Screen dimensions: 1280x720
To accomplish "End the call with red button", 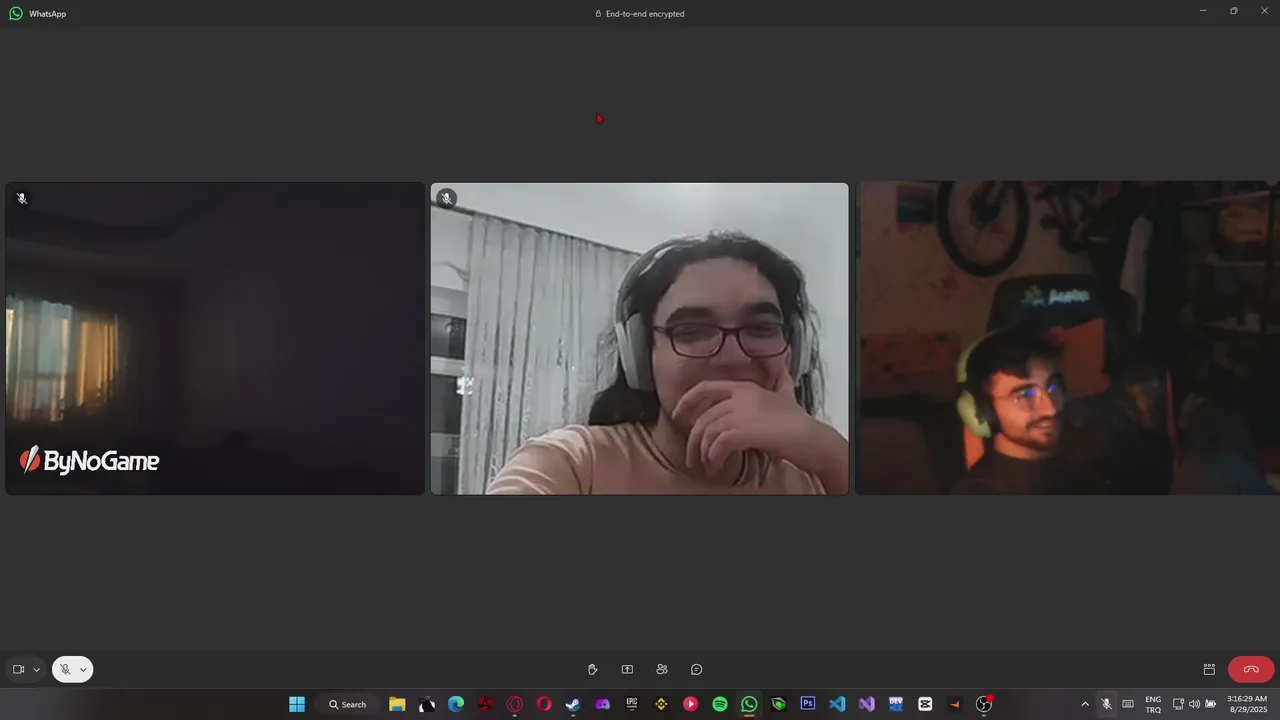I will tap(1251, 669).
